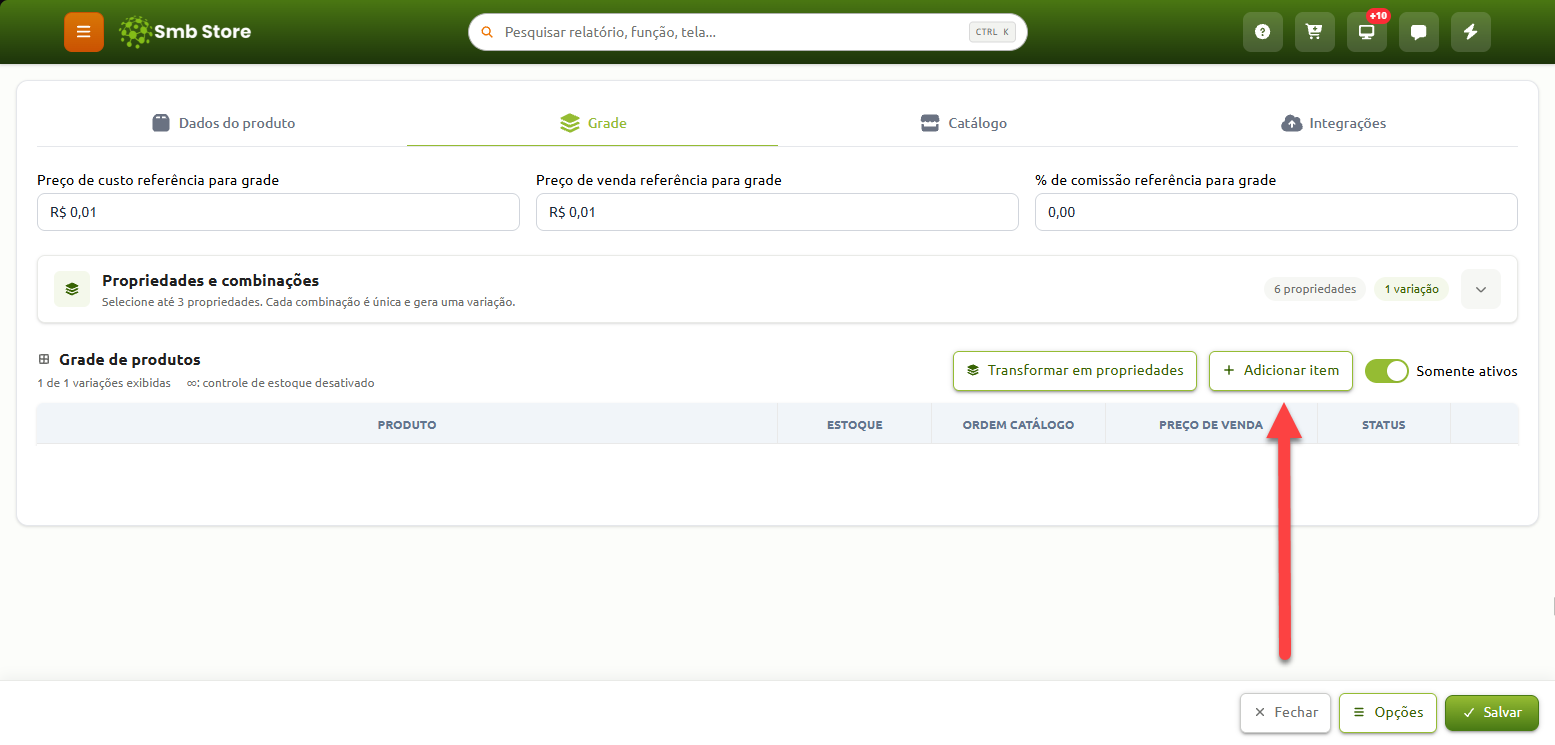This screenshot has width=1555, height=745.
Task: Click the lightning bolt quick actions icon
Action: (1470, 32)
